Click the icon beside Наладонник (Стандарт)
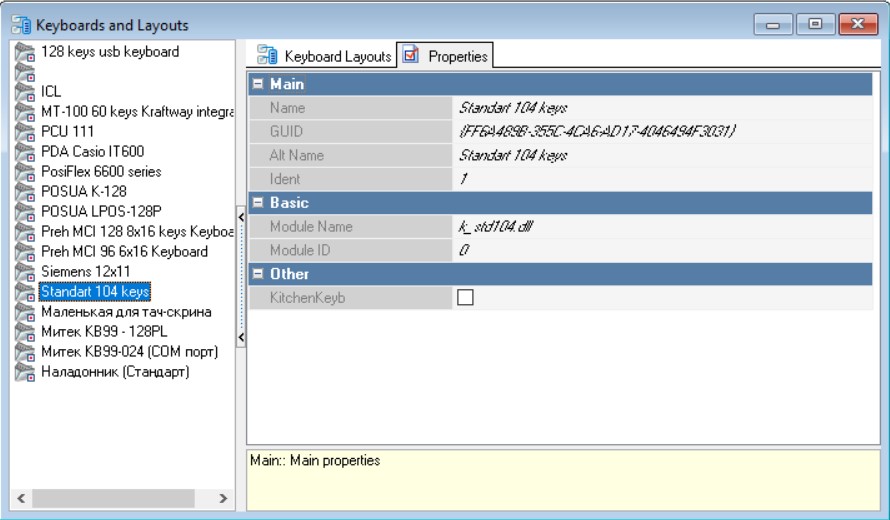Image resolution: width=890 pixels, height=520 pixels. pos(25,371)
